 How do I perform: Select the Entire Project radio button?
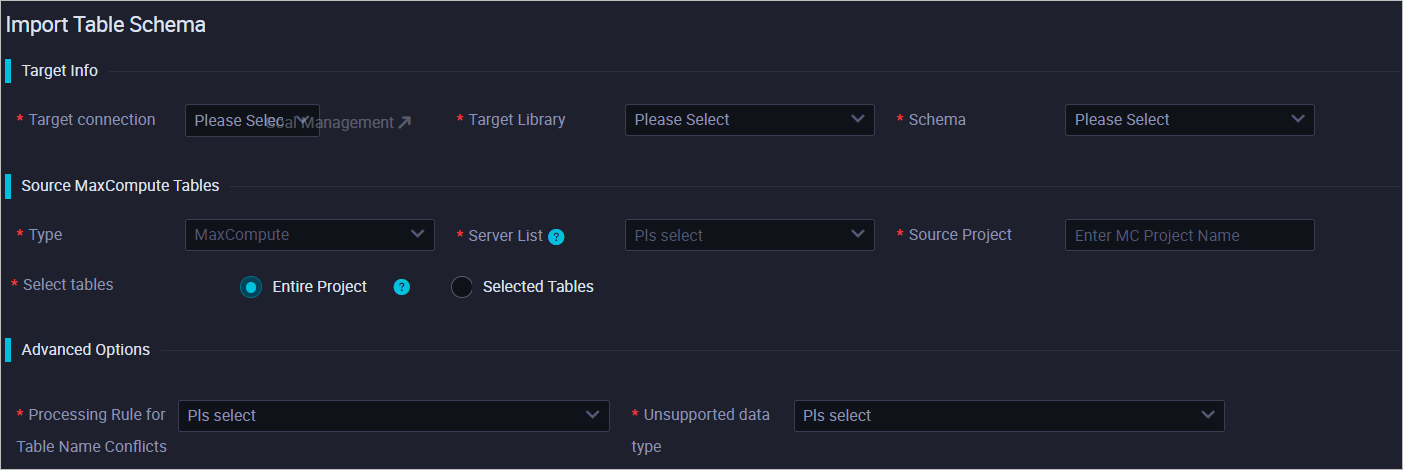coord(251,287)
